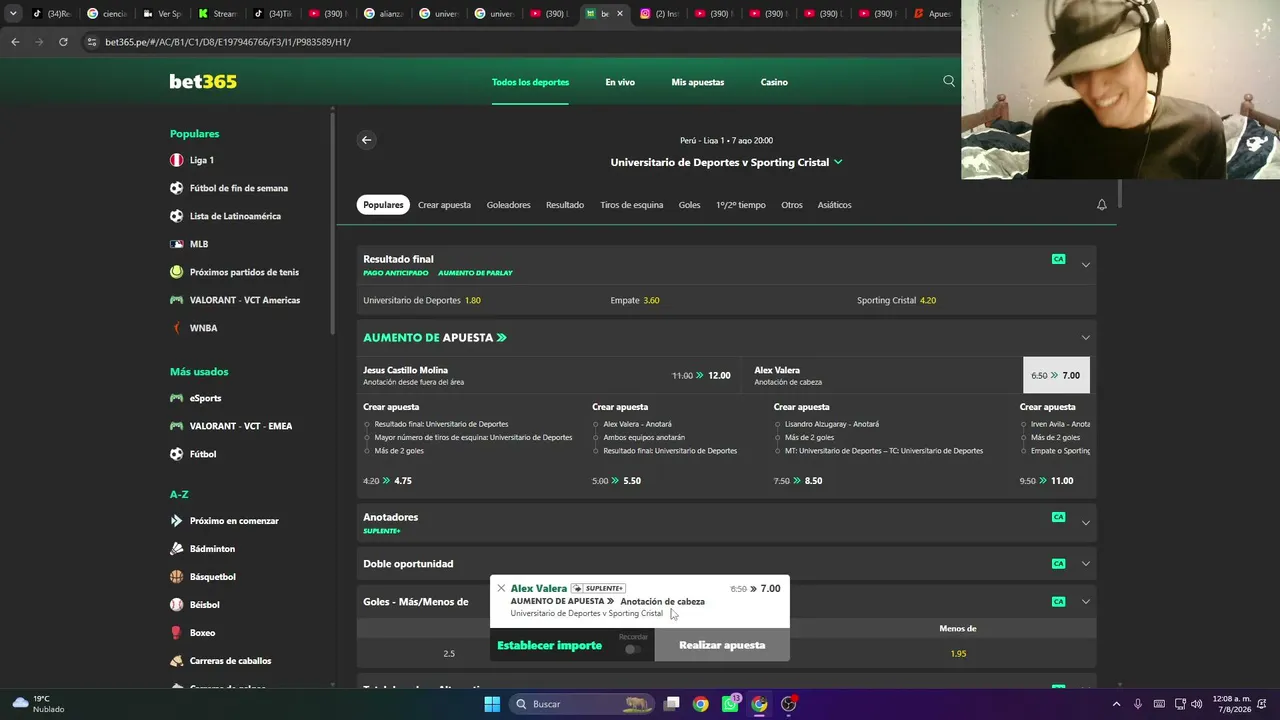Expand the Doble oportunidad market
The width and height of the screenshot is (1280, 720).
[x=1085, y=564]
